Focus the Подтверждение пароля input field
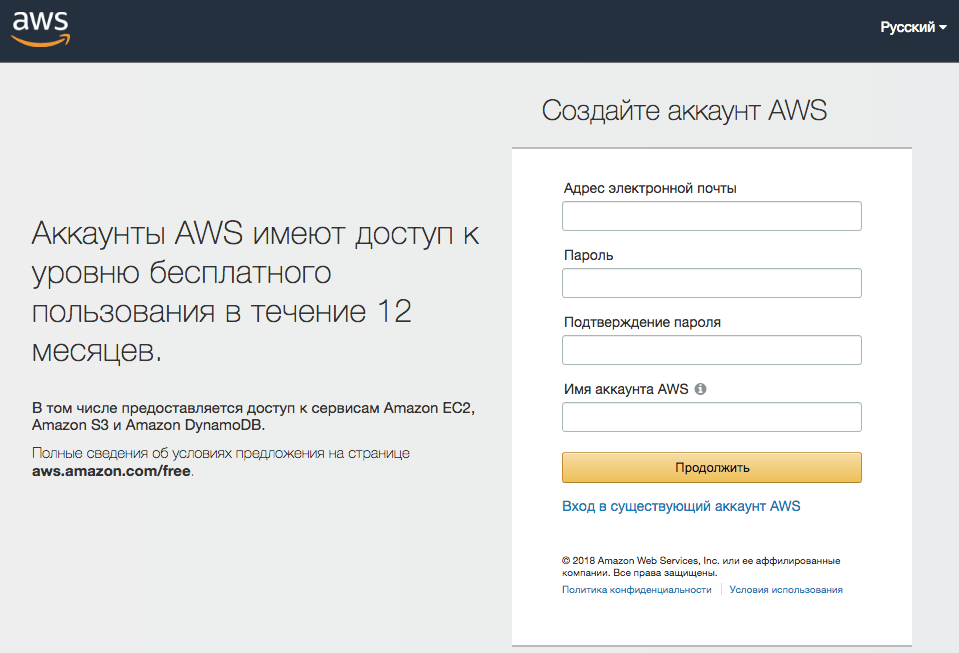This screenshot has width=959, height=653. click(711, 350)
